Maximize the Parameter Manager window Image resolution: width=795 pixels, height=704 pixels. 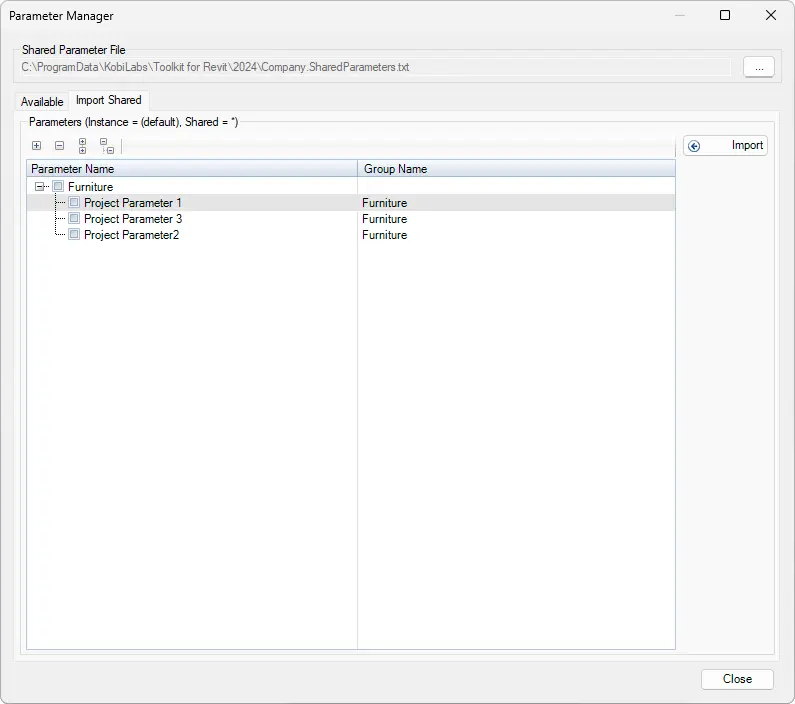(725, 15)
